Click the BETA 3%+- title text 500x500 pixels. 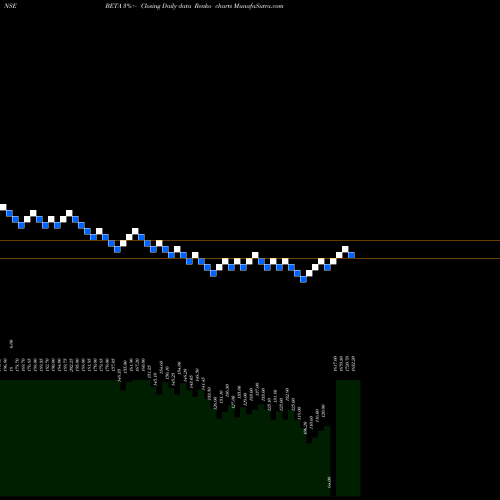coord(121,6)
